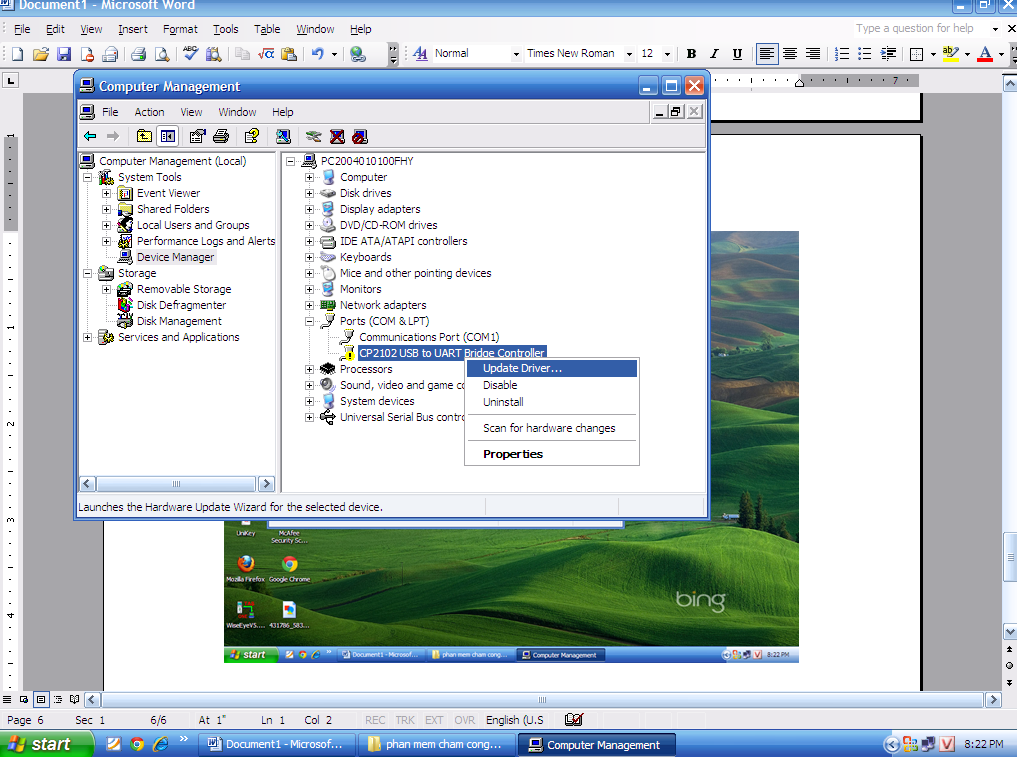Click the Print icon in Computer Management toolbar
Screen dimensions: 1017x757
tap(221, 136)
